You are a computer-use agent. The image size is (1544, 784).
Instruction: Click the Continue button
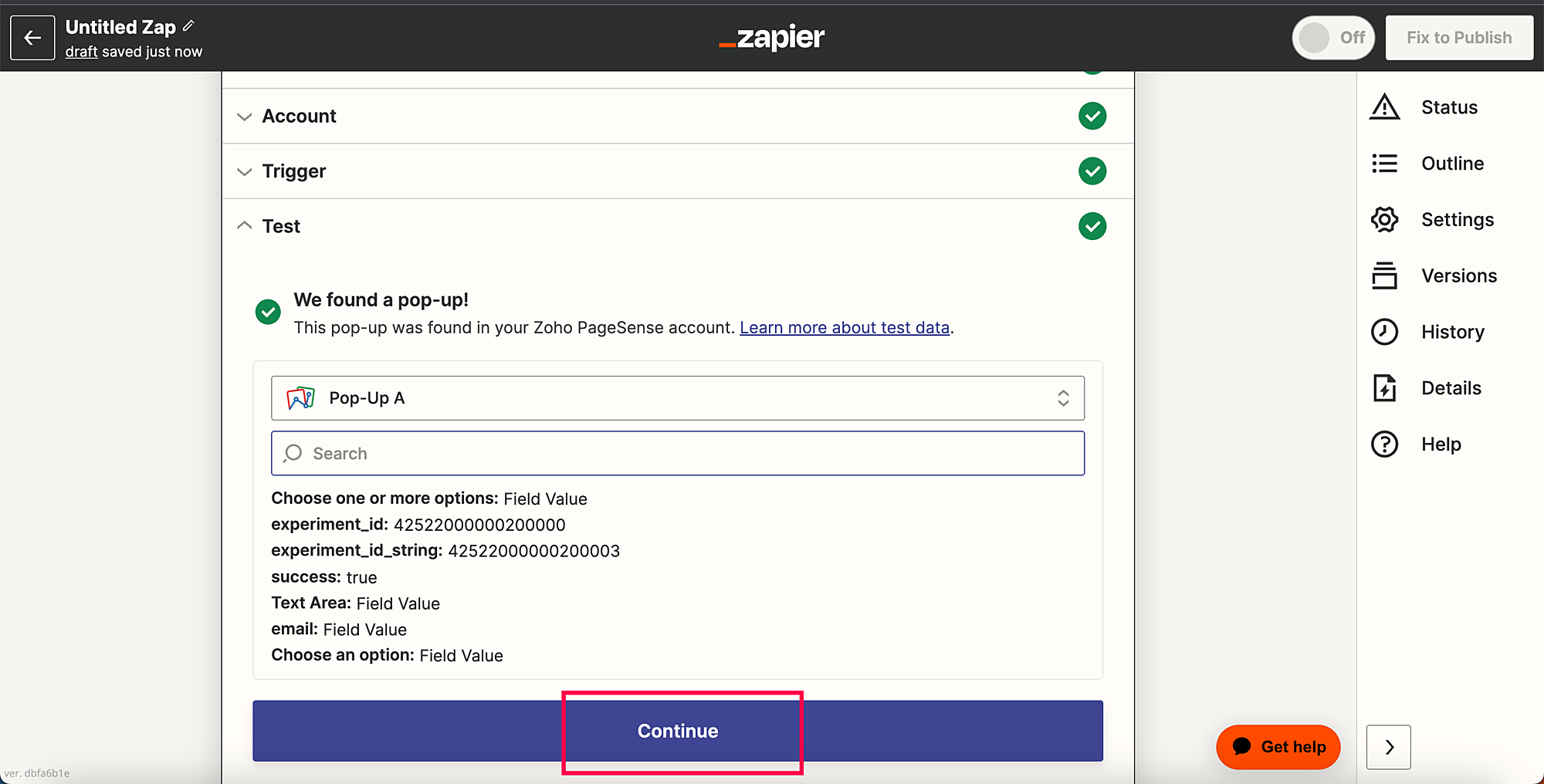(677, 731)
